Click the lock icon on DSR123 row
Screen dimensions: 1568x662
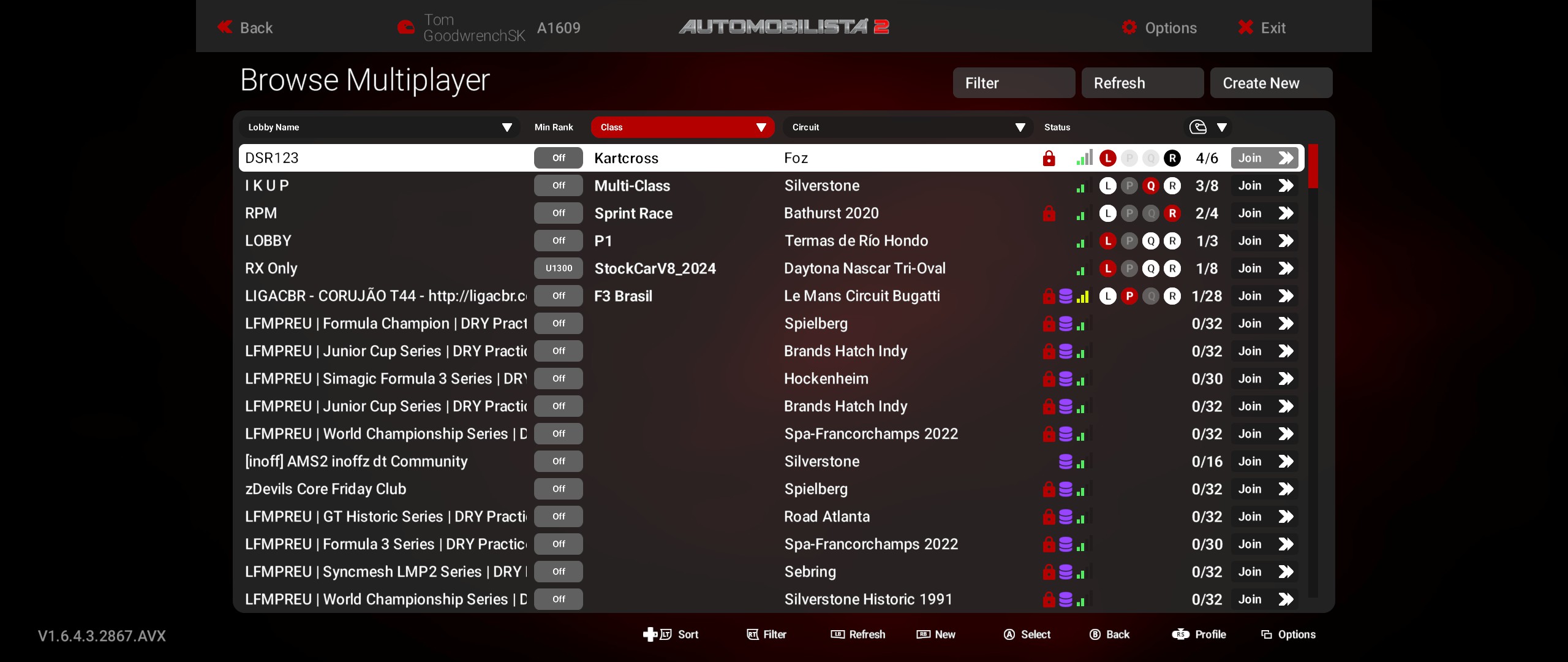[x=1049, y=158]
